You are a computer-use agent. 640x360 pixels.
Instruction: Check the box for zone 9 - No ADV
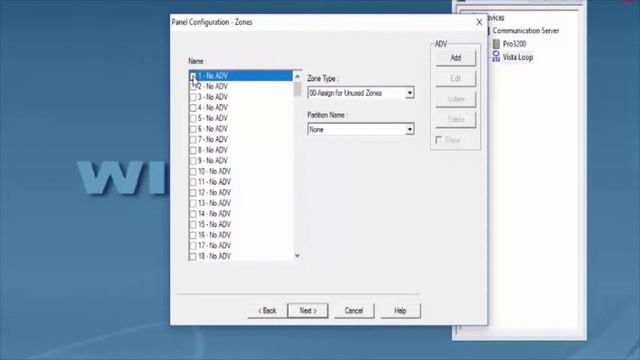click(x=193, y=161)
